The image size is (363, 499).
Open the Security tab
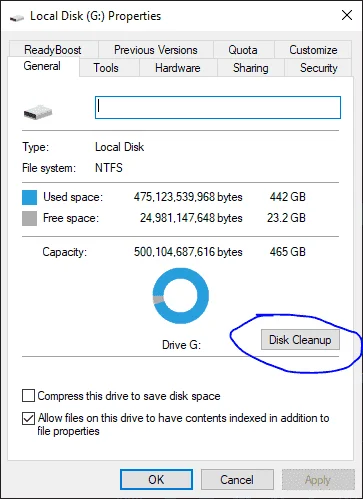(x=319, y=68)
